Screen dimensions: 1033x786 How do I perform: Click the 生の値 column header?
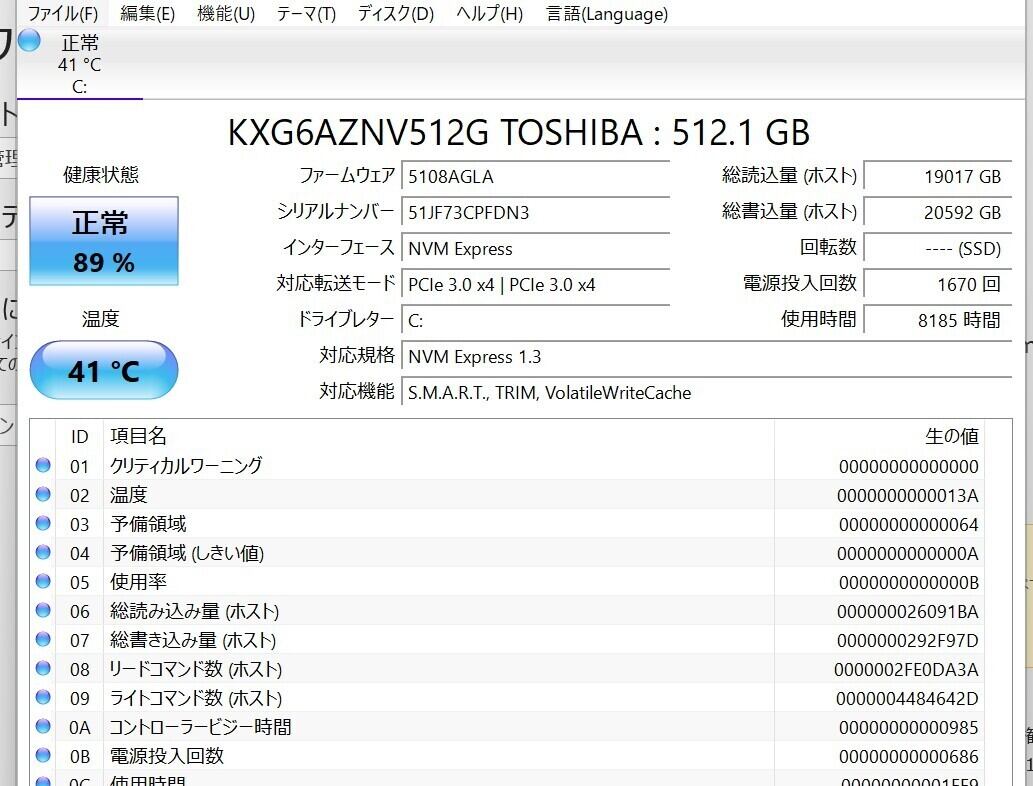879,436
